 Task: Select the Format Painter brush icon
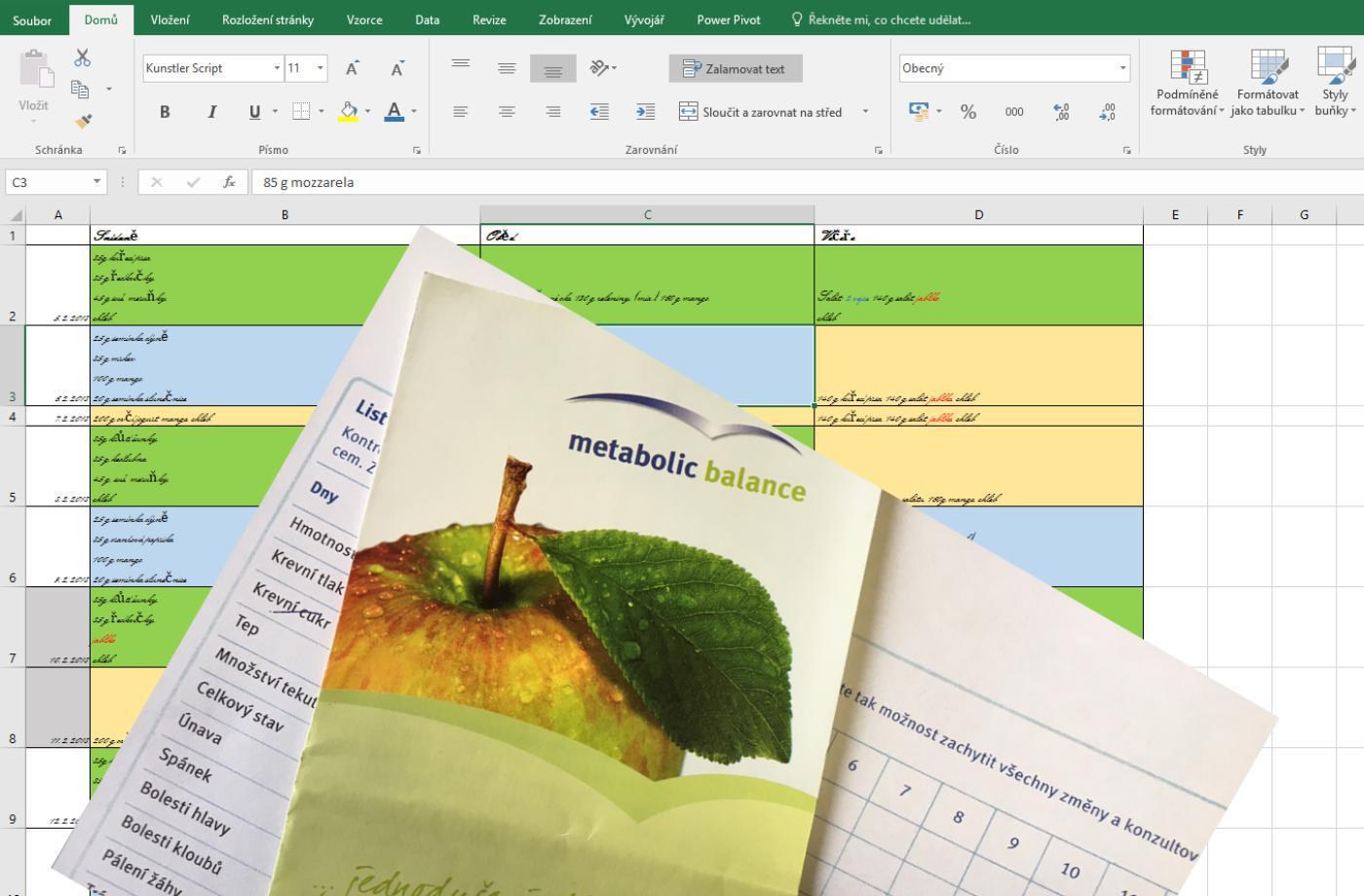(x=83, y=122)
